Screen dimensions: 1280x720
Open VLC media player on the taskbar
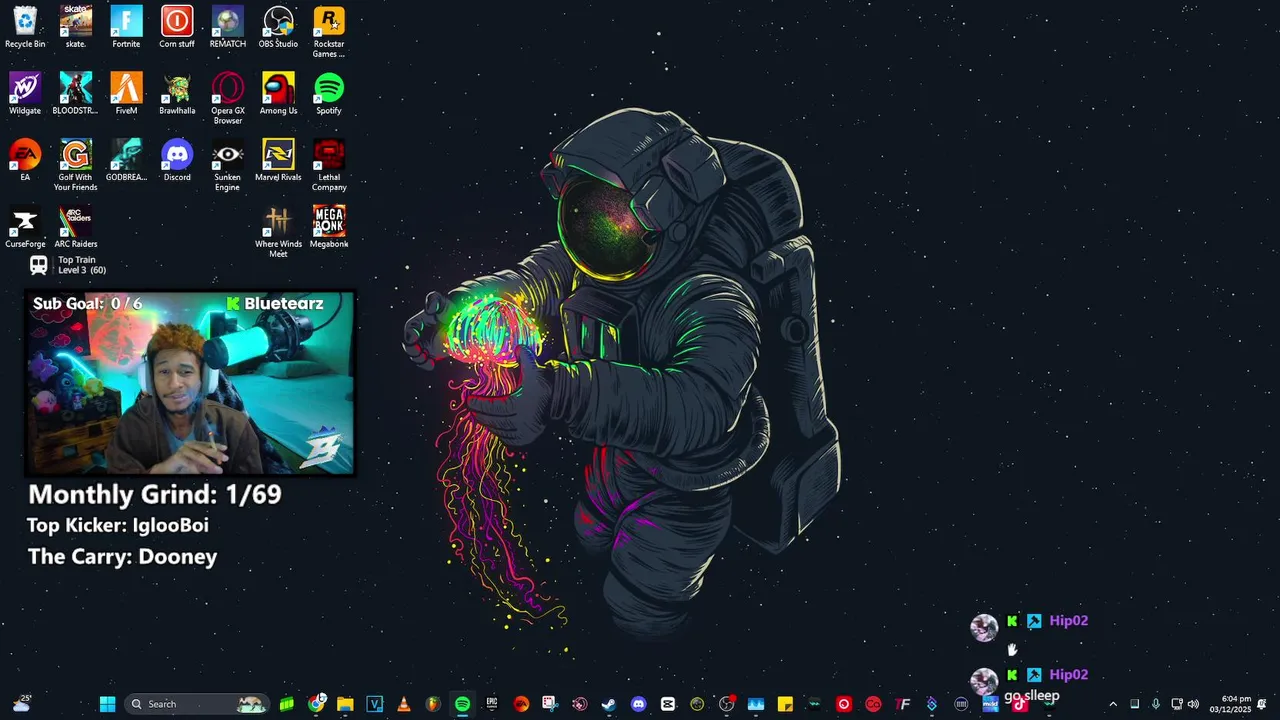click(403, 704)
